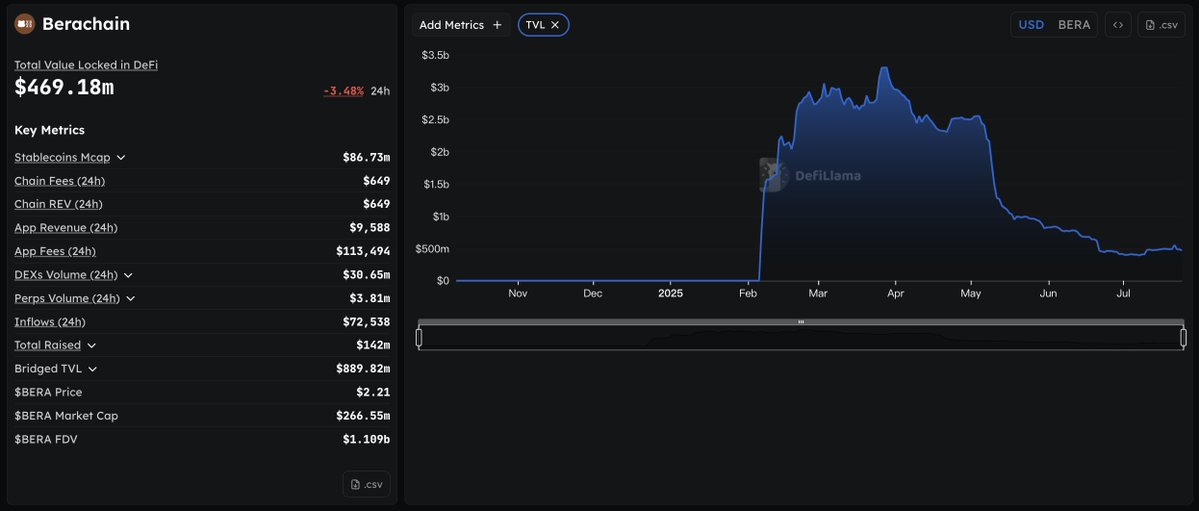Click the left handle of range slider
Image resolution: width=1199 pixels, height=511 pixels.
(x=419, y=337)
